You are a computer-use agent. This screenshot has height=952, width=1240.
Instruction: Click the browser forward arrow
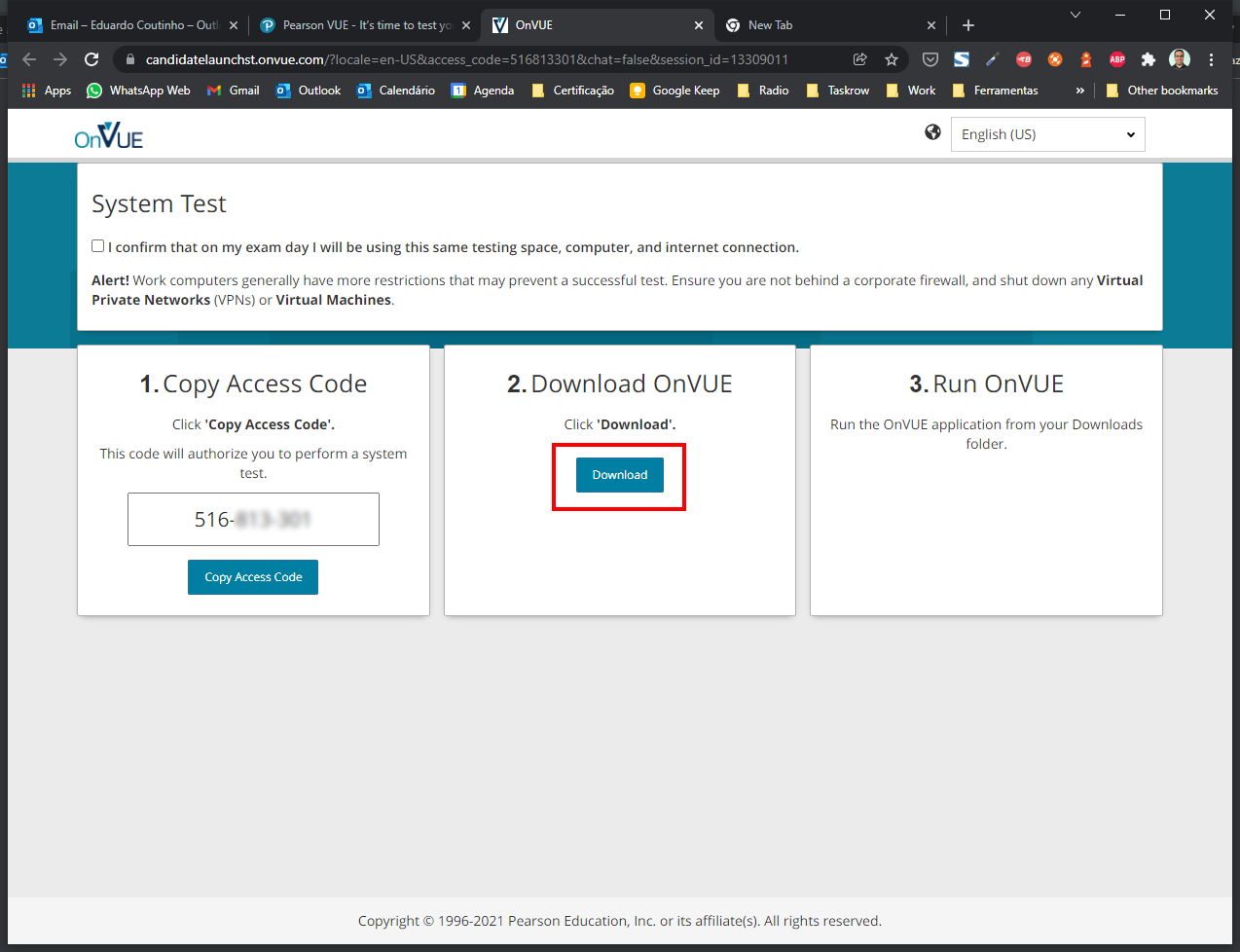60,59
